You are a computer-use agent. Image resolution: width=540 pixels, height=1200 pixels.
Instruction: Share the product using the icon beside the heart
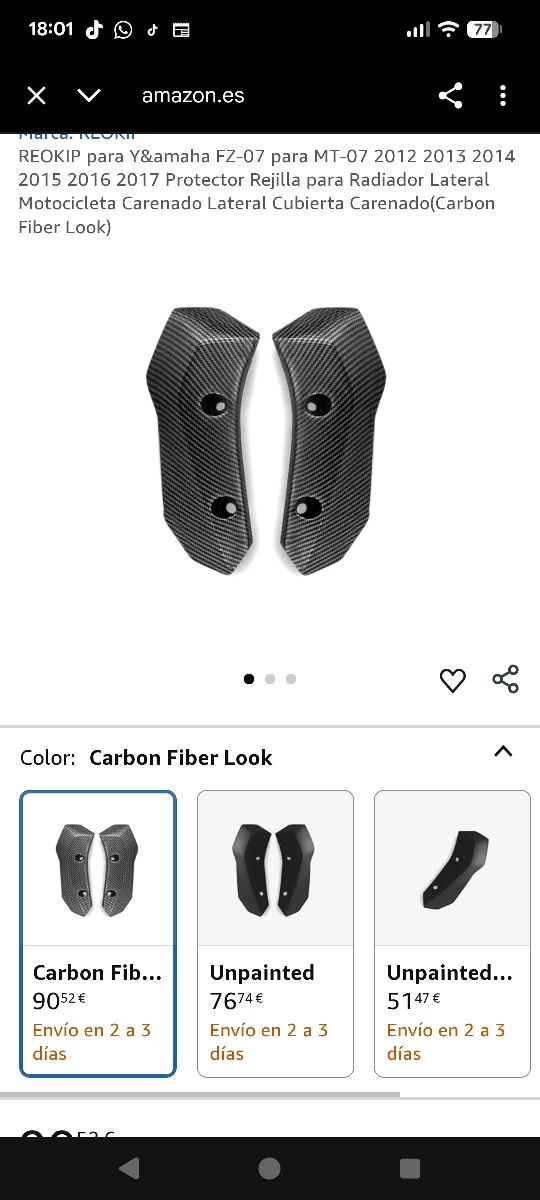click(x=506, y=679)
